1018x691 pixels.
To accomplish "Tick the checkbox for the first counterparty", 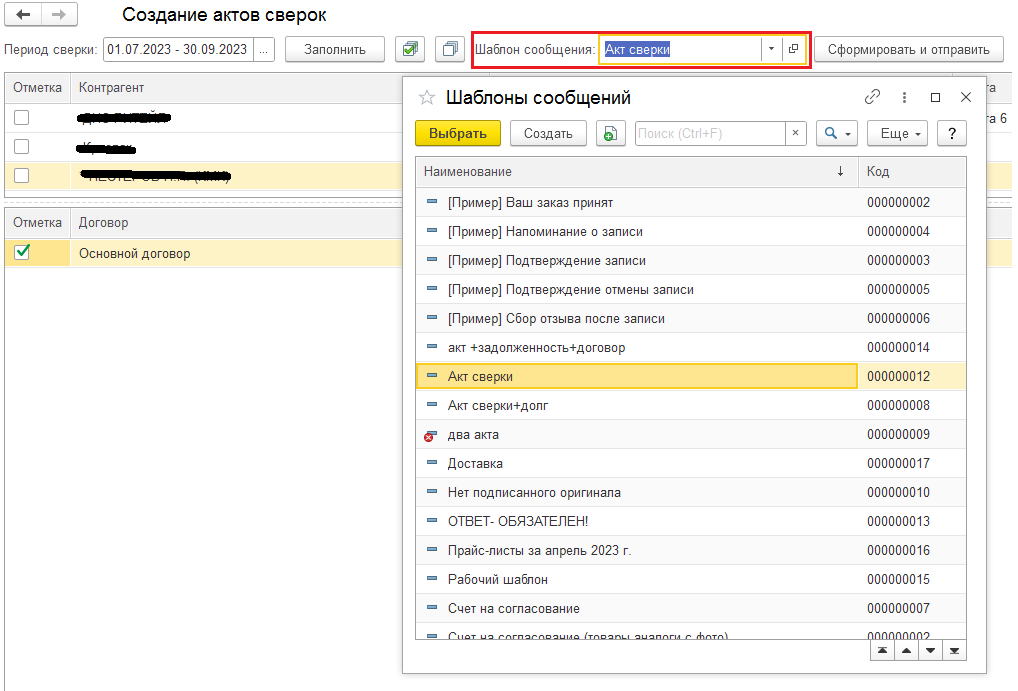I will (x=22, y=118).
